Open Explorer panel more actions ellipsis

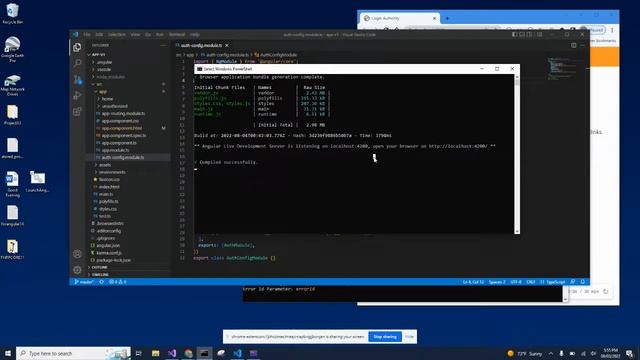tap(163, 45)
